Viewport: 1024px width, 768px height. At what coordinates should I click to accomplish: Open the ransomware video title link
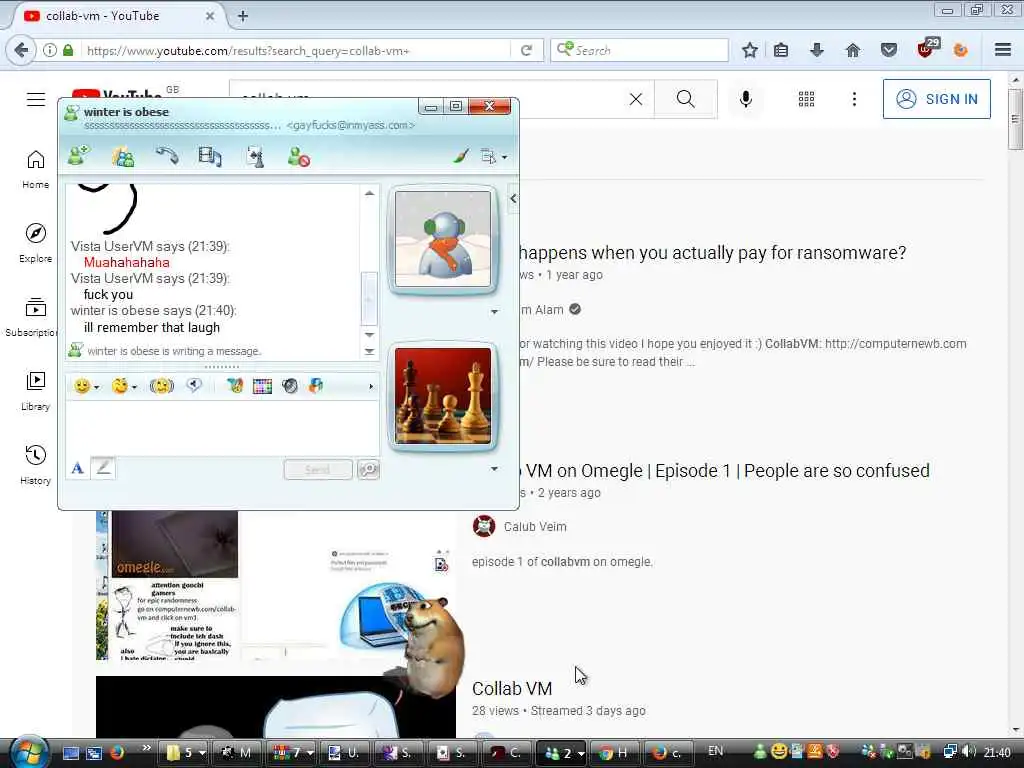(x=712, y=253)
